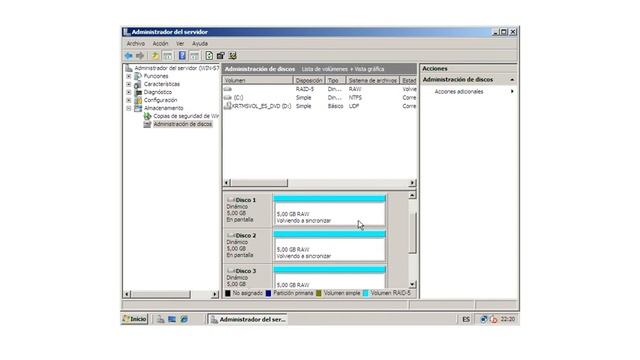Expand the Configuración tree node

[129, 100]
